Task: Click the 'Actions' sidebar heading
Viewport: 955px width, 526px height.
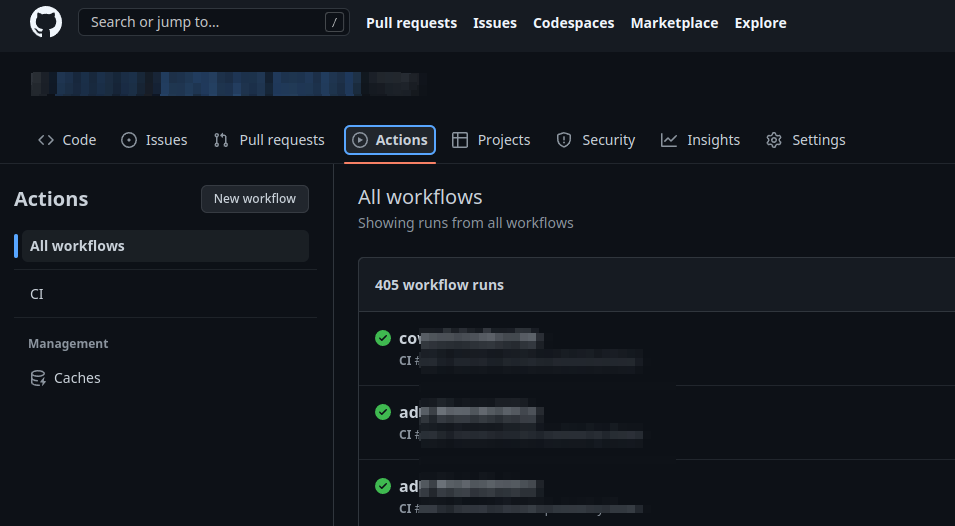Action: click(51, 199)
